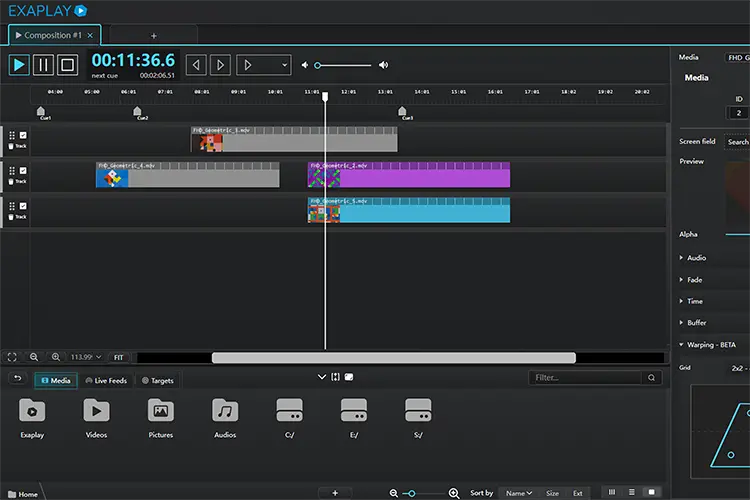Image resolution: width=750 pixels, height=500 pixels.
Task: Select the FHD_Geometric_1 clip on track one
Action: (x=294, y=139)
